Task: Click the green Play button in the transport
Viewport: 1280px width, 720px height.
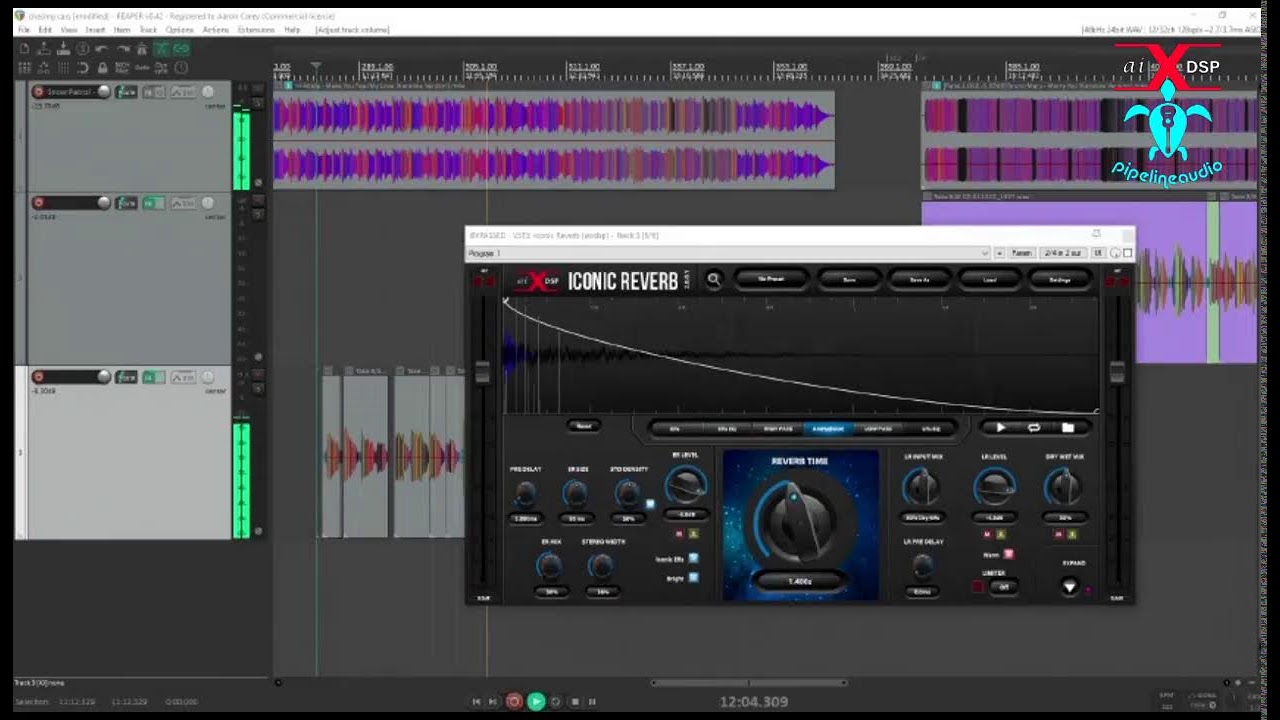Action: point(536,701)
